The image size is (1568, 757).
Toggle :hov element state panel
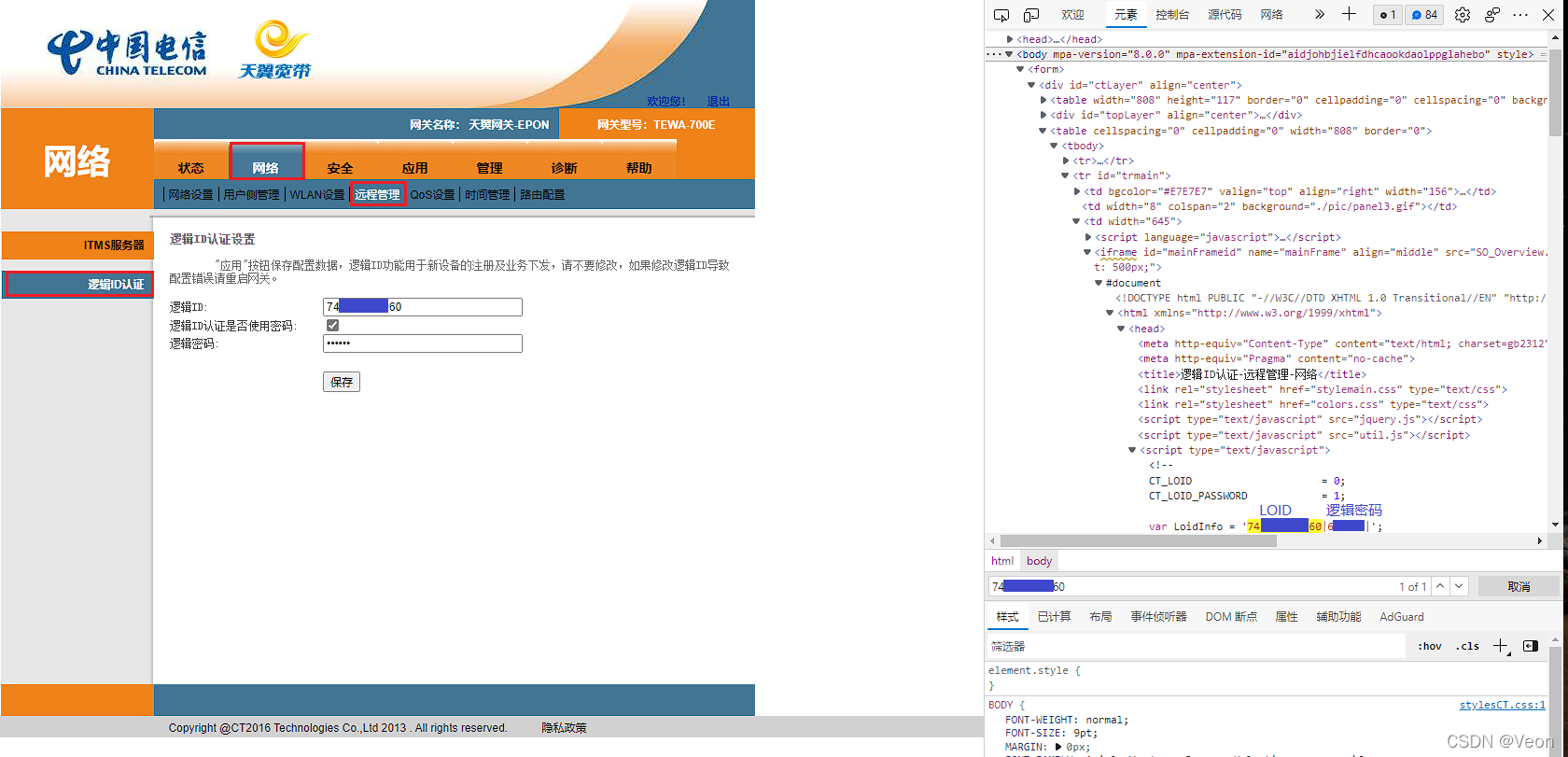[1429, 646]
